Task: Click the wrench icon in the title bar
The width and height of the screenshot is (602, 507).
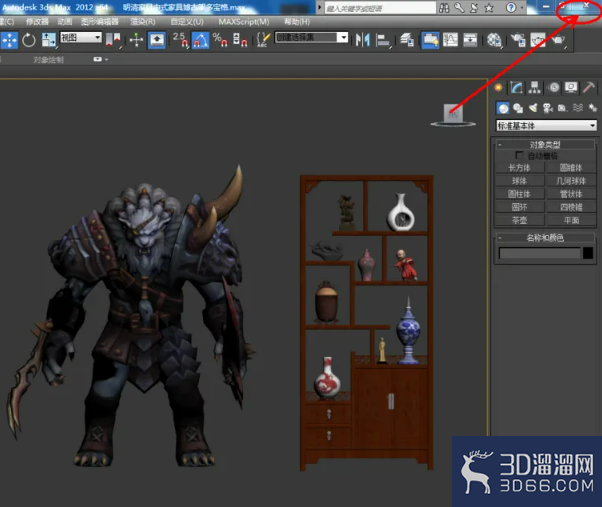Action: click(x=459, y=8)
